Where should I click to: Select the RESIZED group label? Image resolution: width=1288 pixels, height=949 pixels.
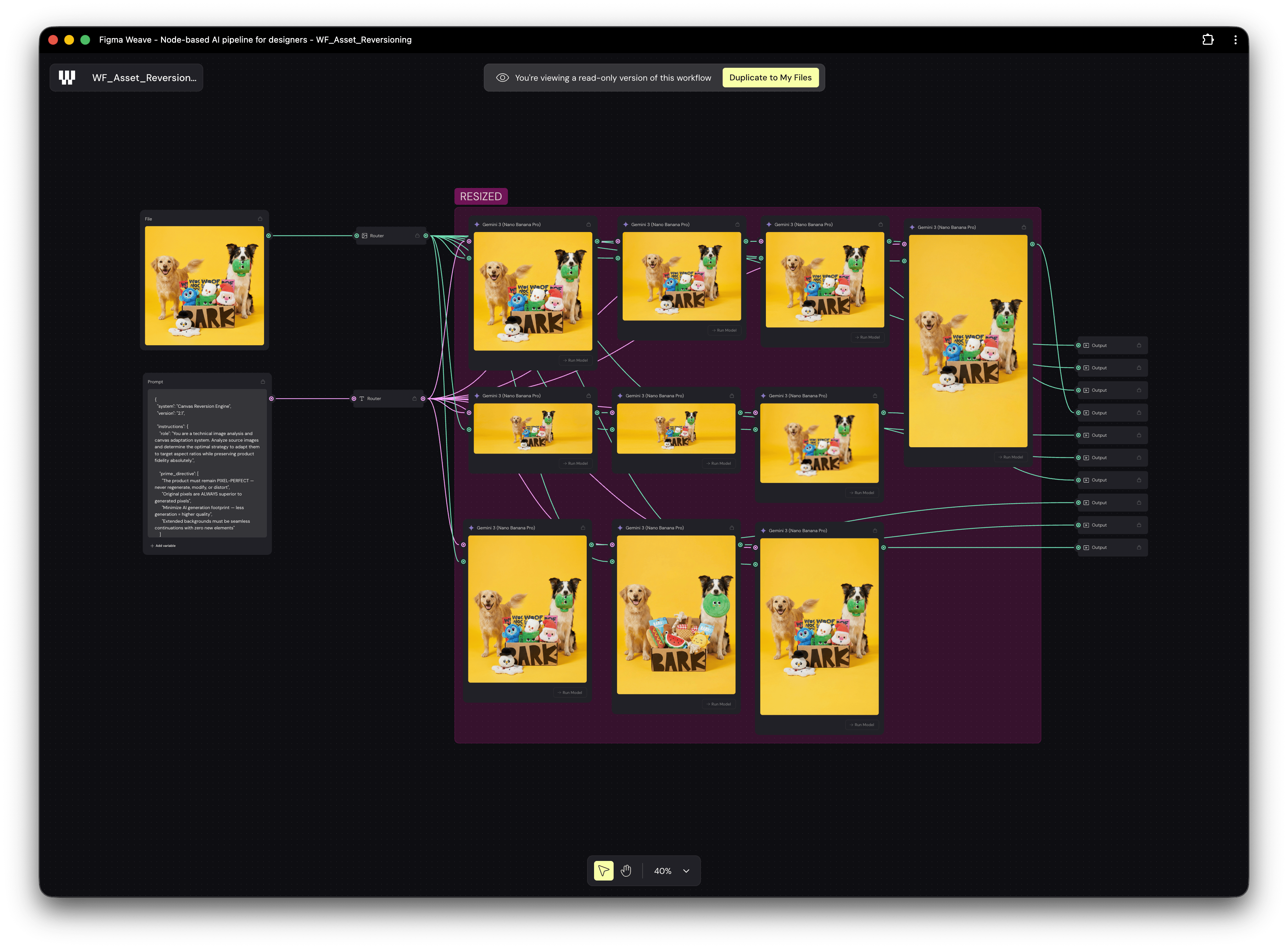(481, 196)
